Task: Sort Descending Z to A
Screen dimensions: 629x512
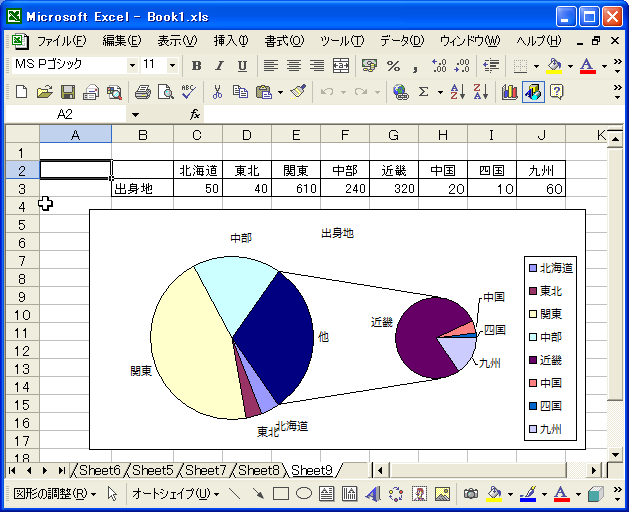Action: 481,92
